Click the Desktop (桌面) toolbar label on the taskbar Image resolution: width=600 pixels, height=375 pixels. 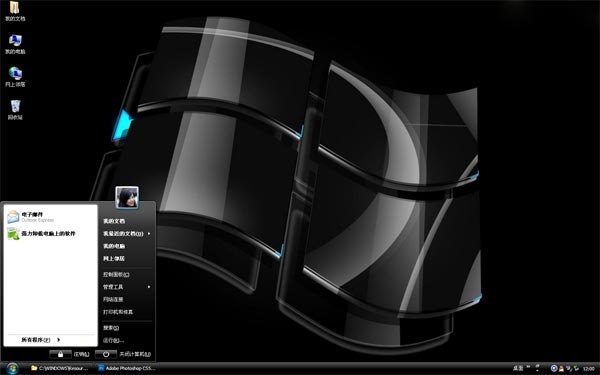pos(518,368)
